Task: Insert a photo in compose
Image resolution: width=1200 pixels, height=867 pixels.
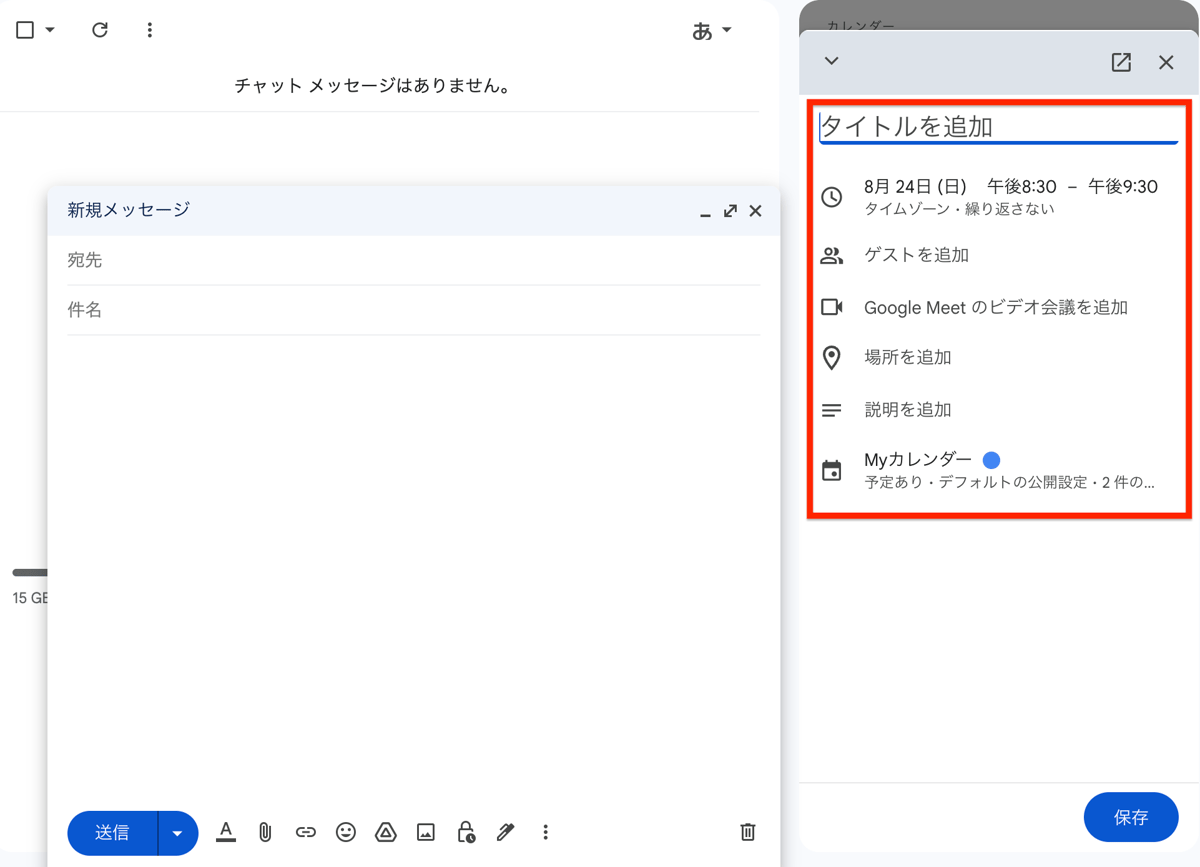Action: pyautogui.click(x=426, y=832)
